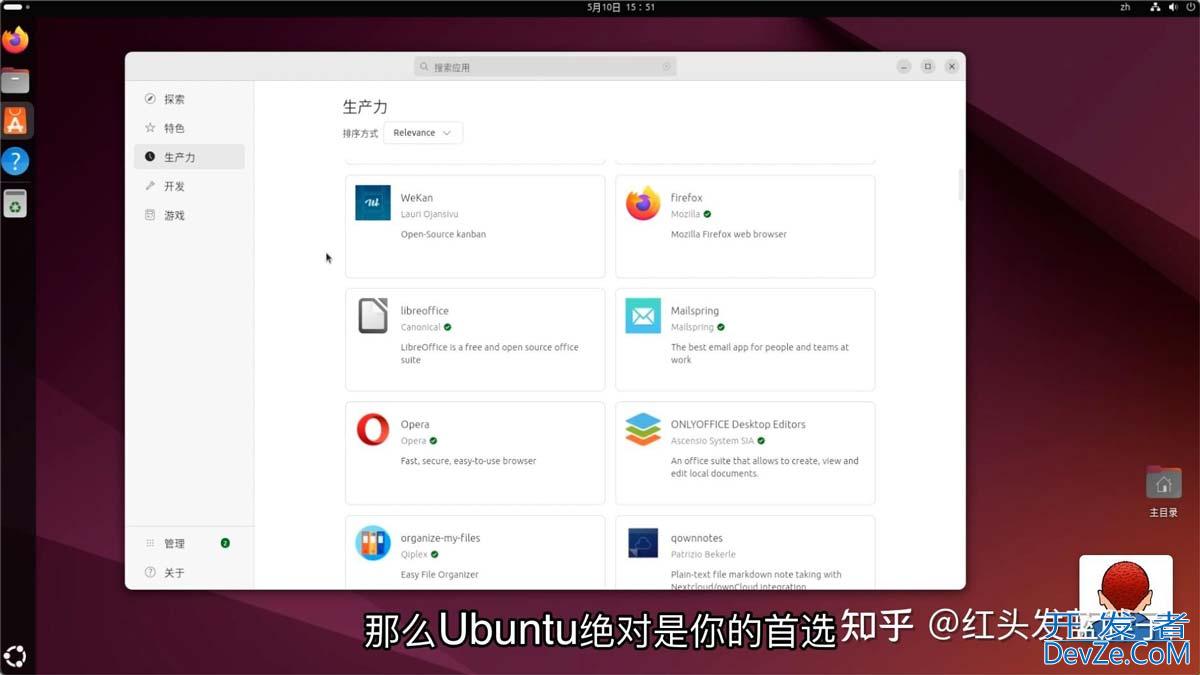Open the Opera card title
The height and width of the screenshot is (675, 1200).
click(x=415, y=425)
